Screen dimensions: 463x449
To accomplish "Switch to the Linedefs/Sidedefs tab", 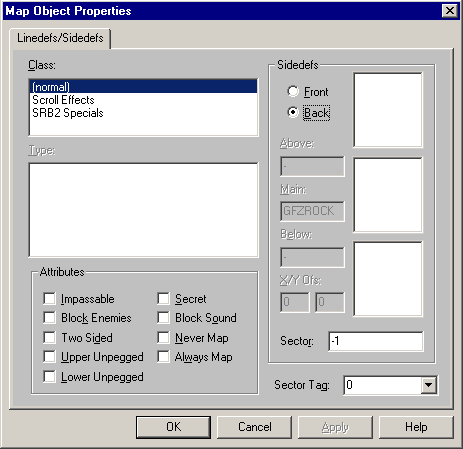I will (60, 38).
